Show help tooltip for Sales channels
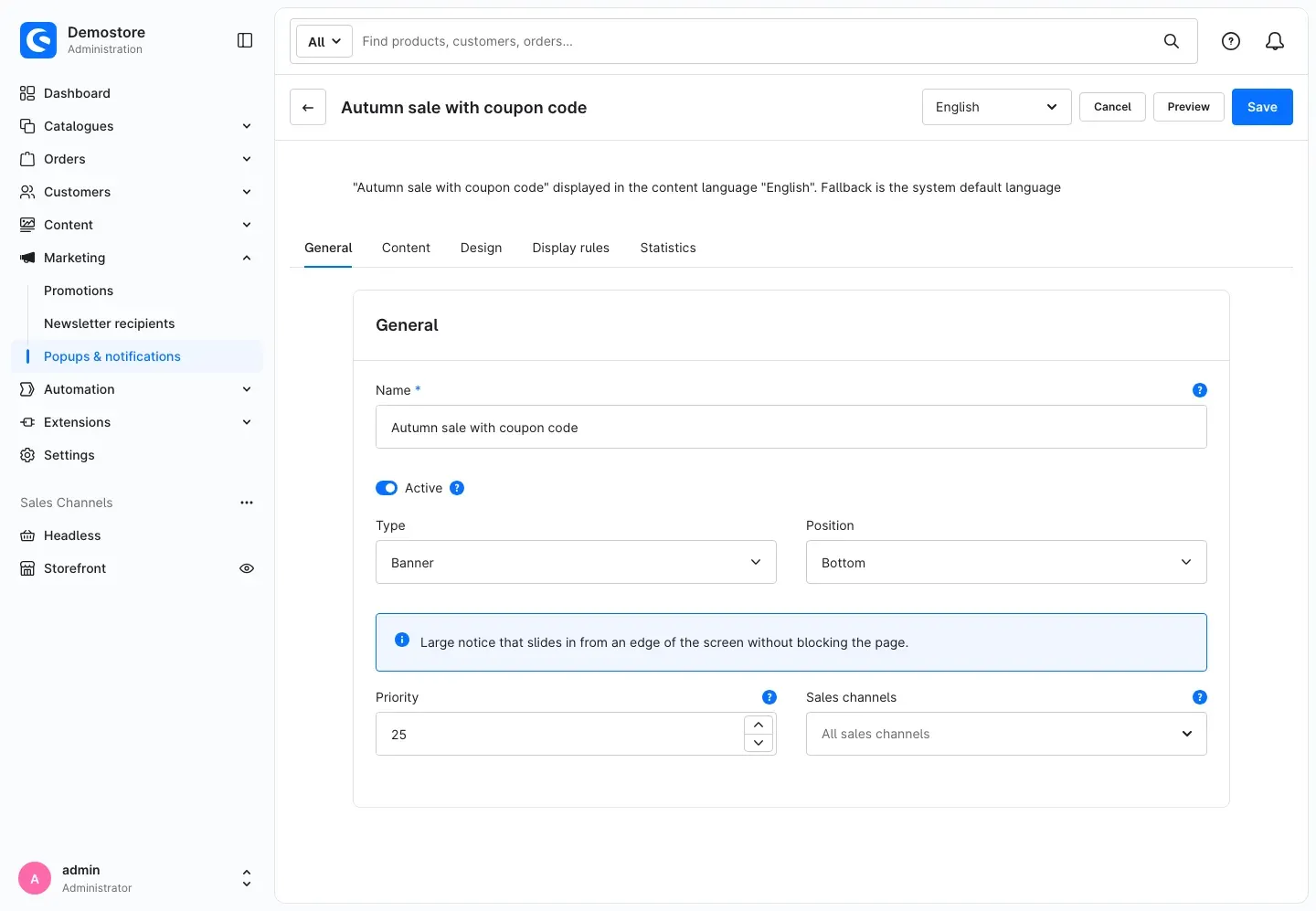This screenshot has width=1316, height=911. 1200,697
